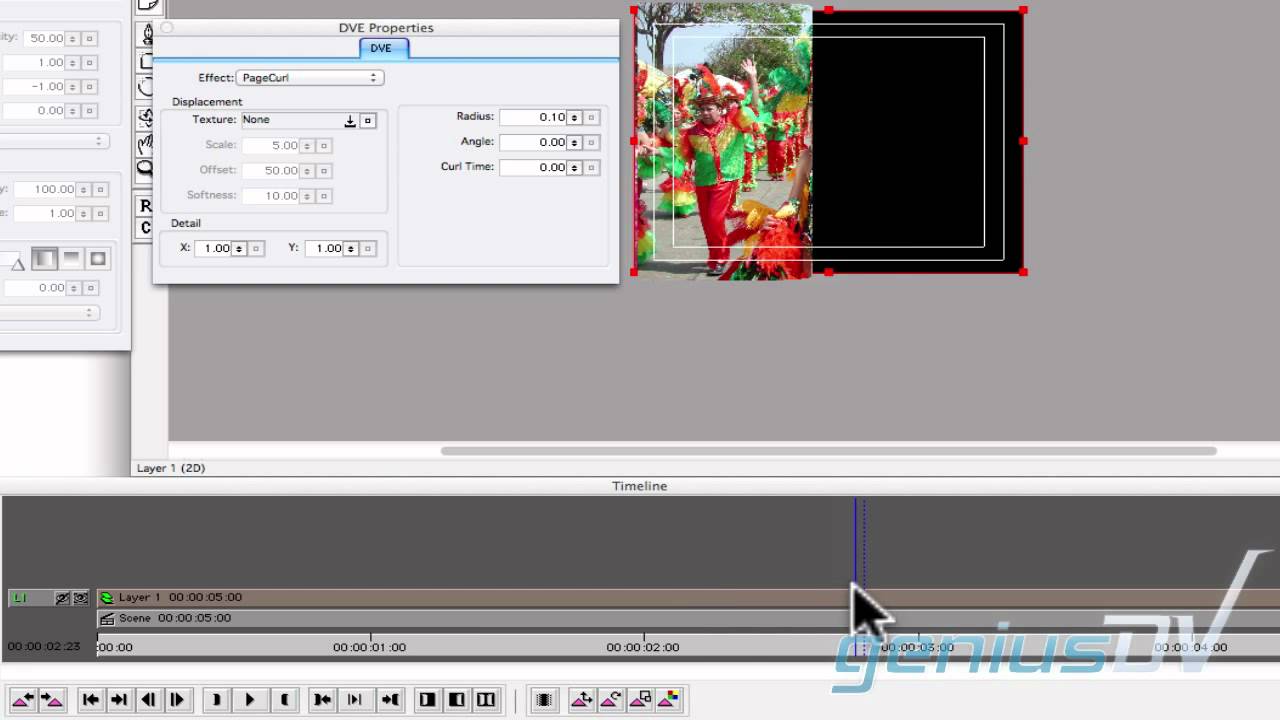This screenshot has height=720, width=1280.
Task: Click the dual-pane view mode icon
Action: click(485, 700)
